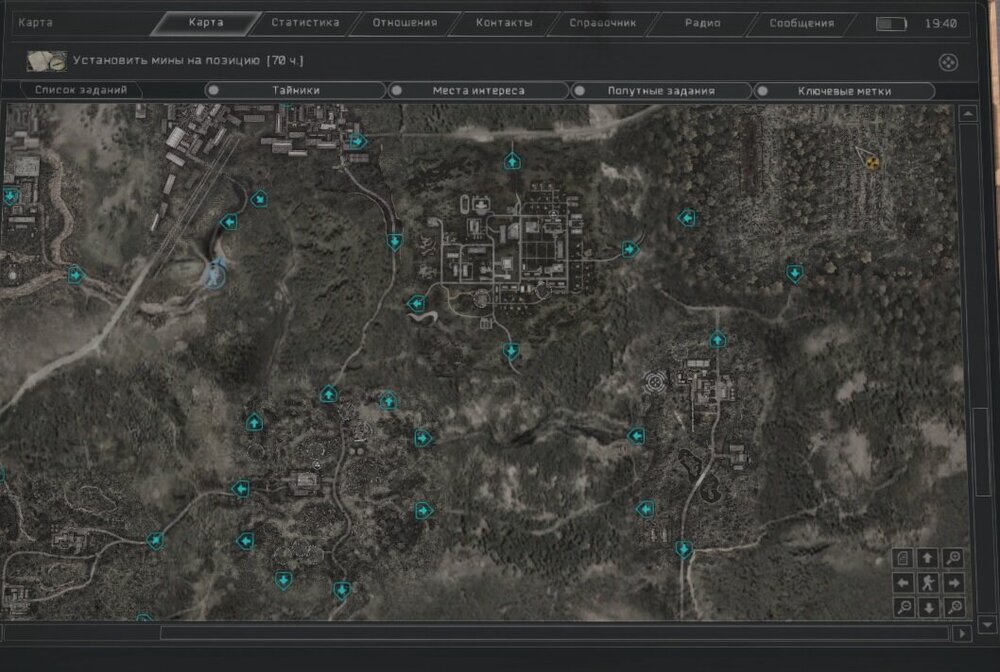Click the vertical scrollbar up arrow
The image size is (1000, 672).
968,113
